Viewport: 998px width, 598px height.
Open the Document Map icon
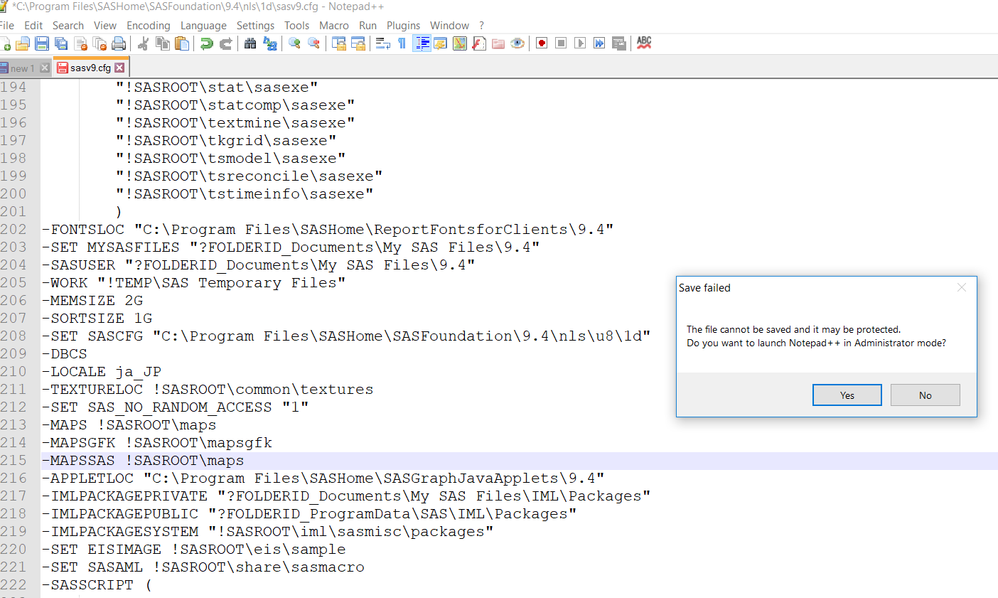(x=460, y=43)
